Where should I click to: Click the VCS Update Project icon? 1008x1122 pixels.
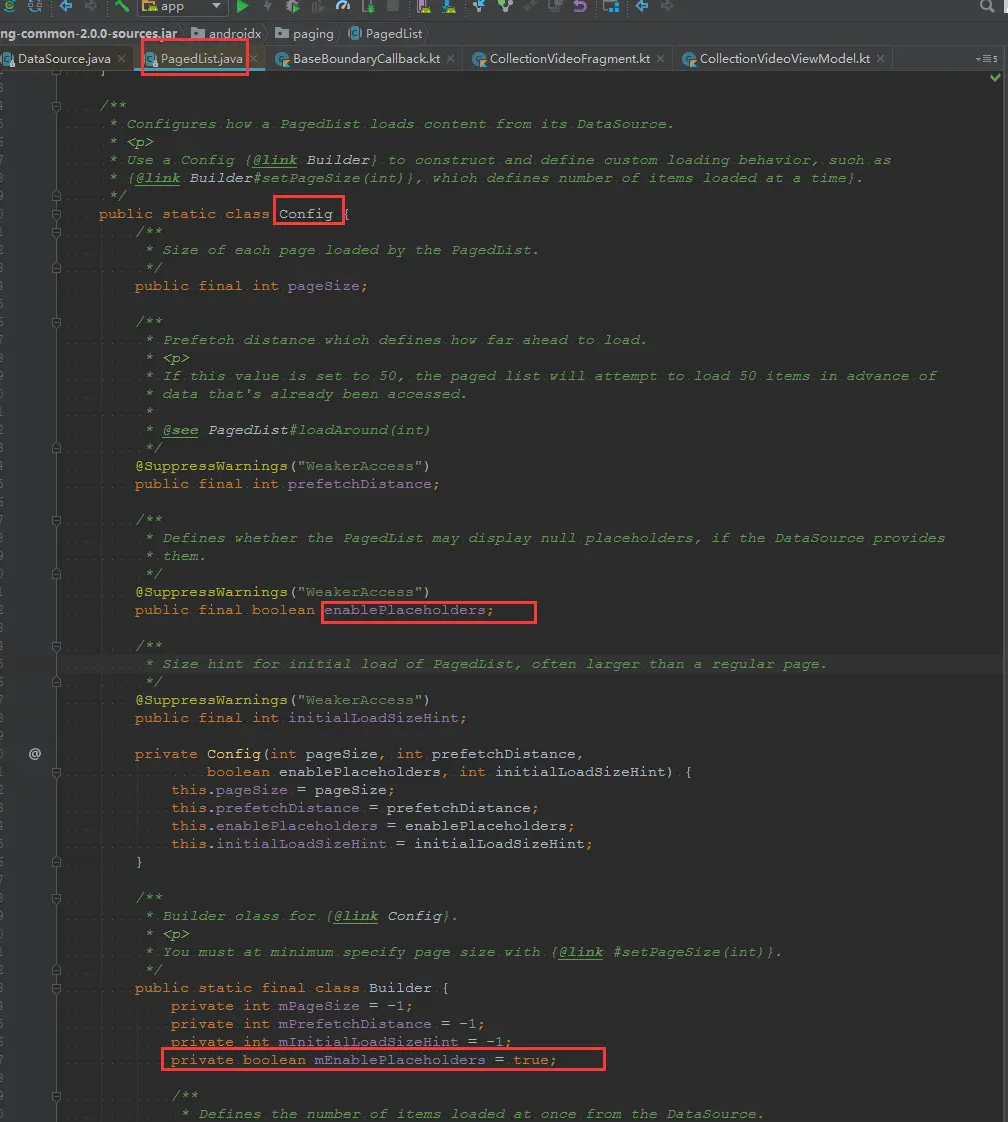pos(479,6)
